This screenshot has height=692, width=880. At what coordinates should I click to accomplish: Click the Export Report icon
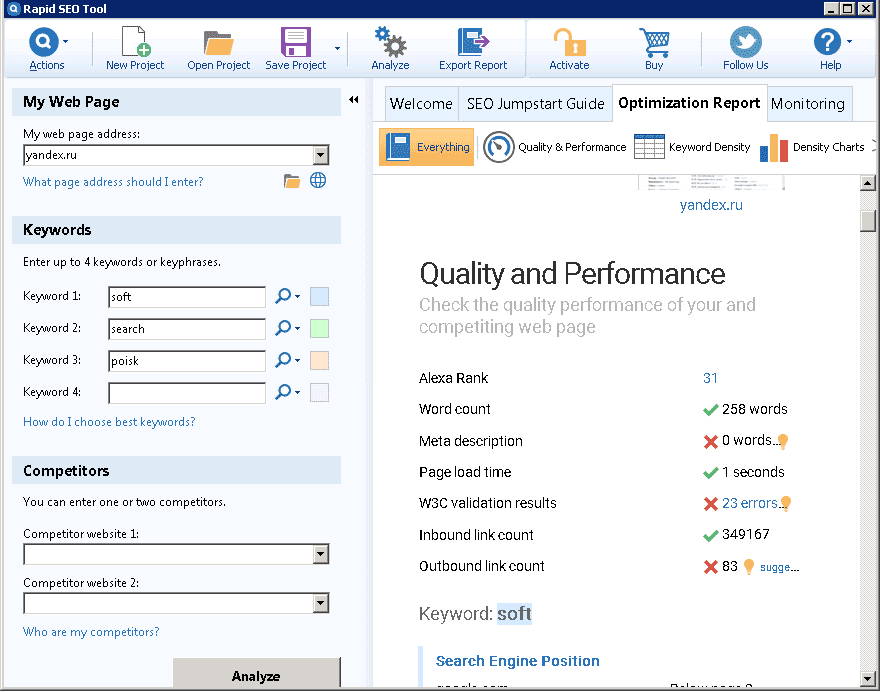click(x=473, y=43)
